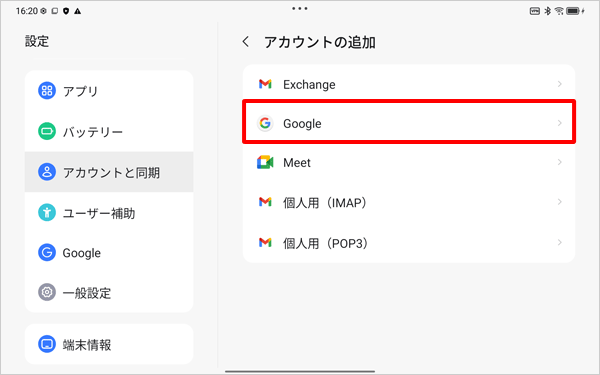600x375 pixels.
Task: Tap the 設定 title text
Action: (x=37, y=41)
